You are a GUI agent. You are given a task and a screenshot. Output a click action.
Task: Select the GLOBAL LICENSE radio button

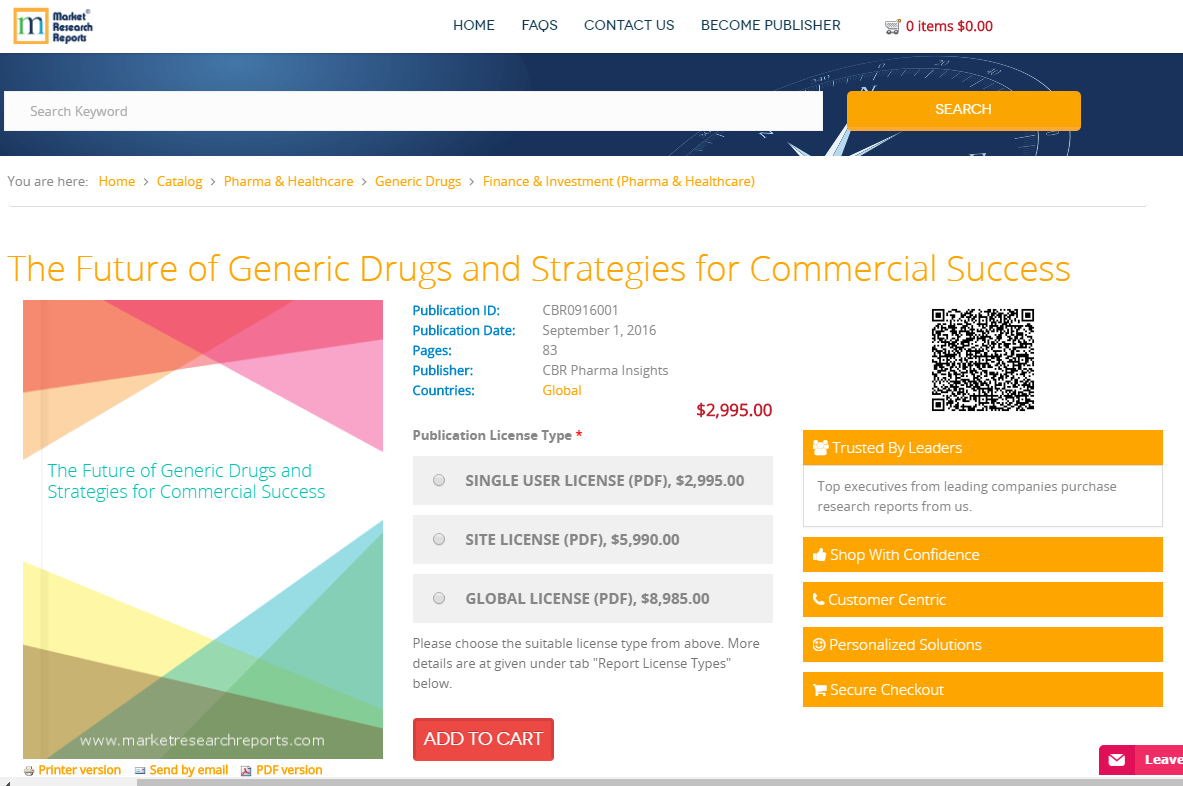(x=438, y=597)
